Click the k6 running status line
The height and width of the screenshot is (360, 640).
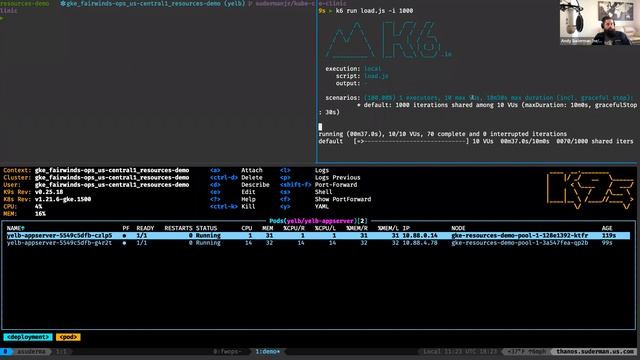coord(442,134)
